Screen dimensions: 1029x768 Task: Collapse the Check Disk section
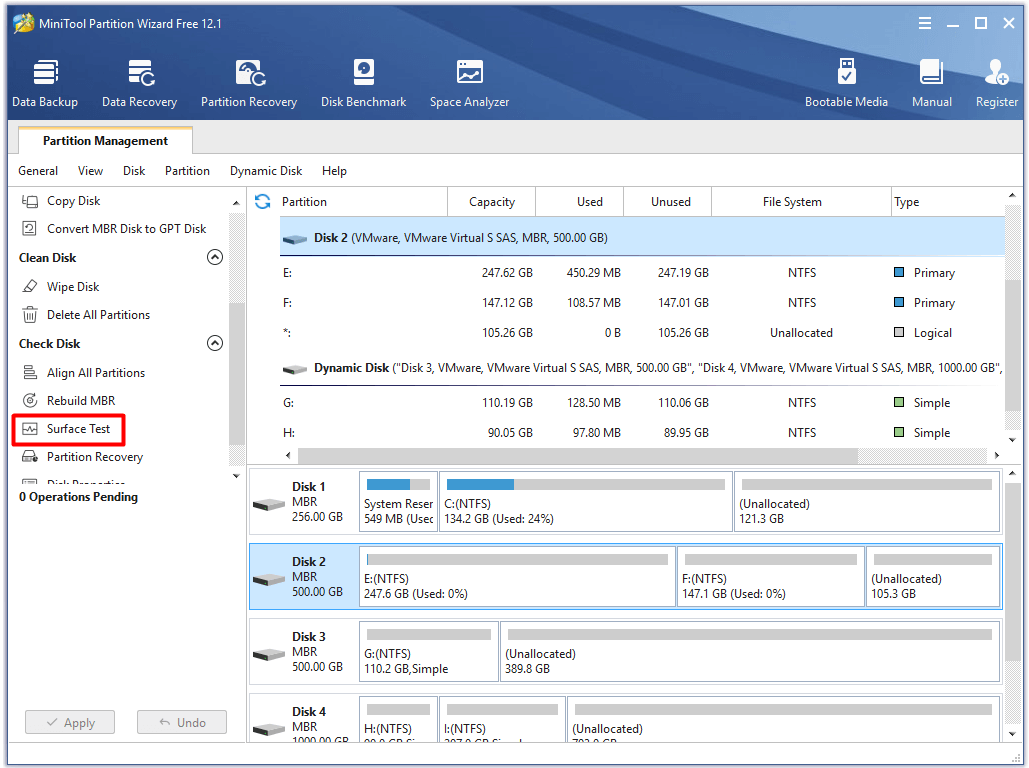click(x=215, y=343)
